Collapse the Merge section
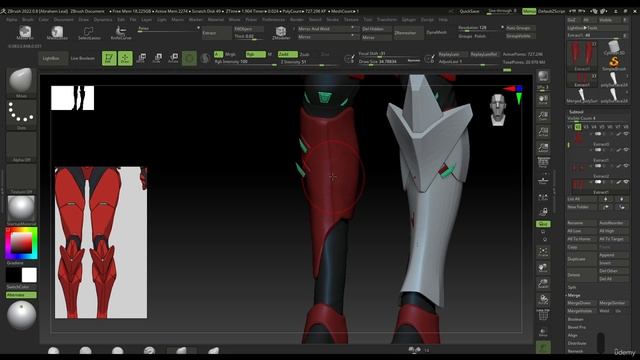 [574, 295]
